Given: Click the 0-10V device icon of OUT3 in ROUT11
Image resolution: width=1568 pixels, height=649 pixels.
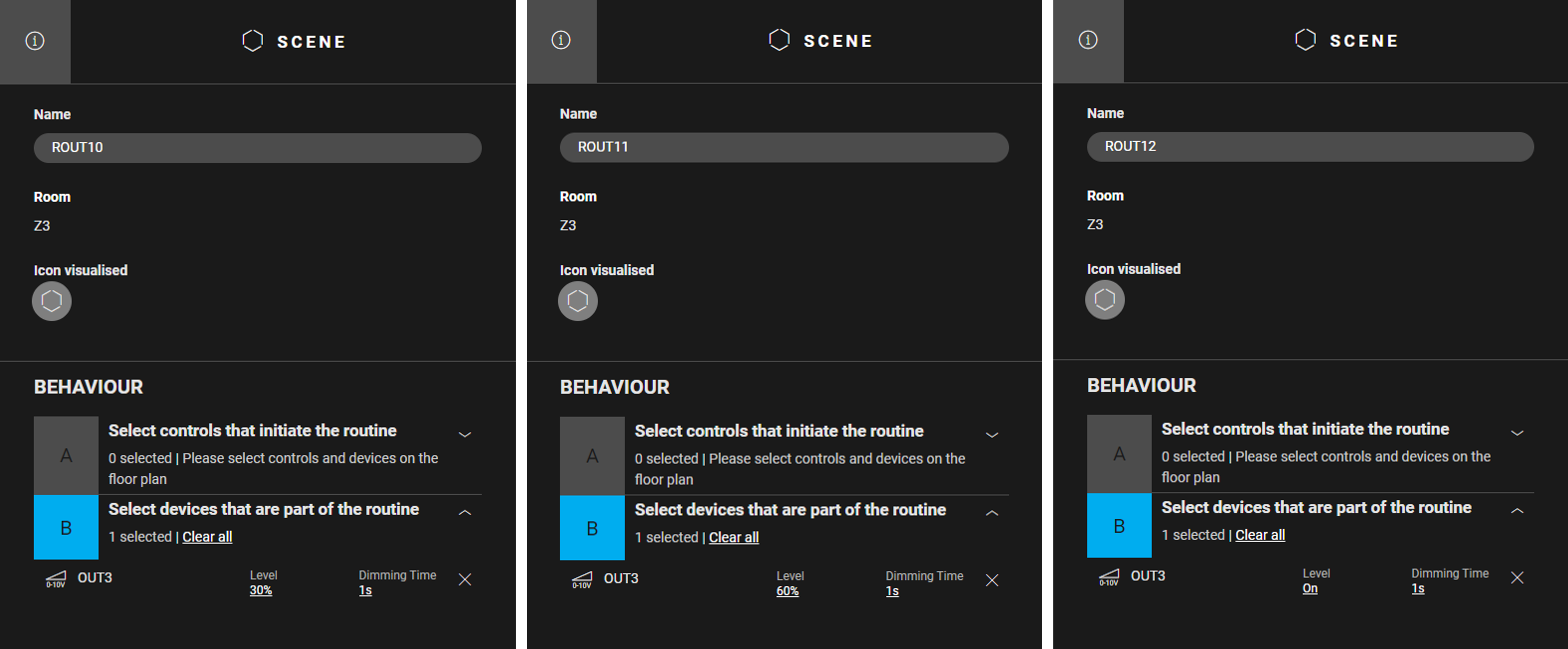Looking at the screenshot, I should click(x=582, y=580).
